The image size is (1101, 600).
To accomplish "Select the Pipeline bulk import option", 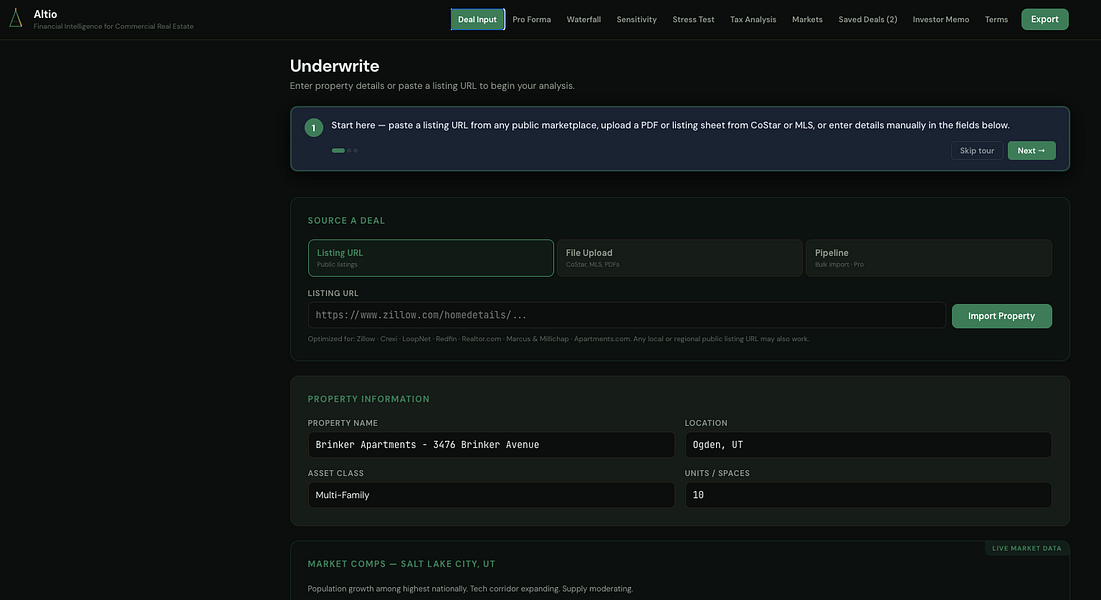I will 928,258.
